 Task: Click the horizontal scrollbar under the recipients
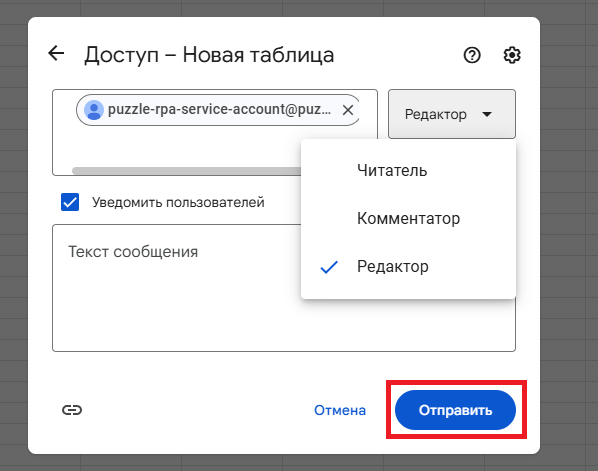click(187, 170)
